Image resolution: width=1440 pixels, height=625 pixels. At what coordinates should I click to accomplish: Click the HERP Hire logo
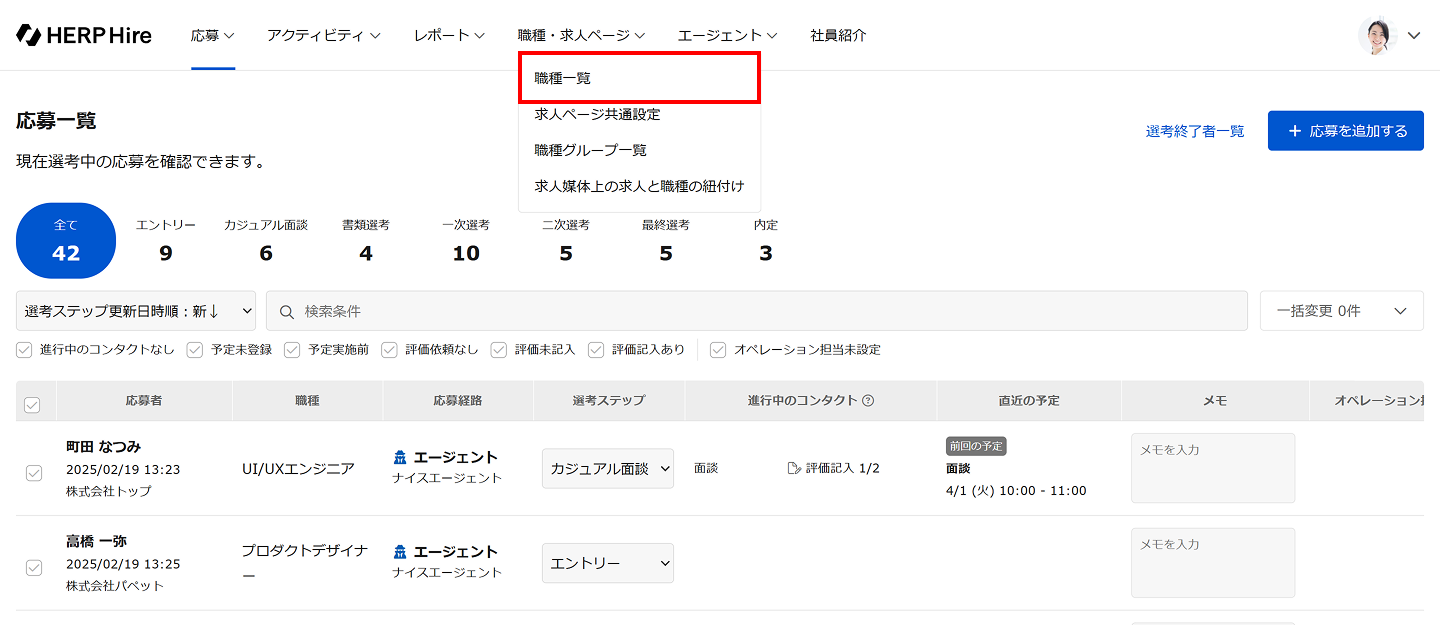84,35
